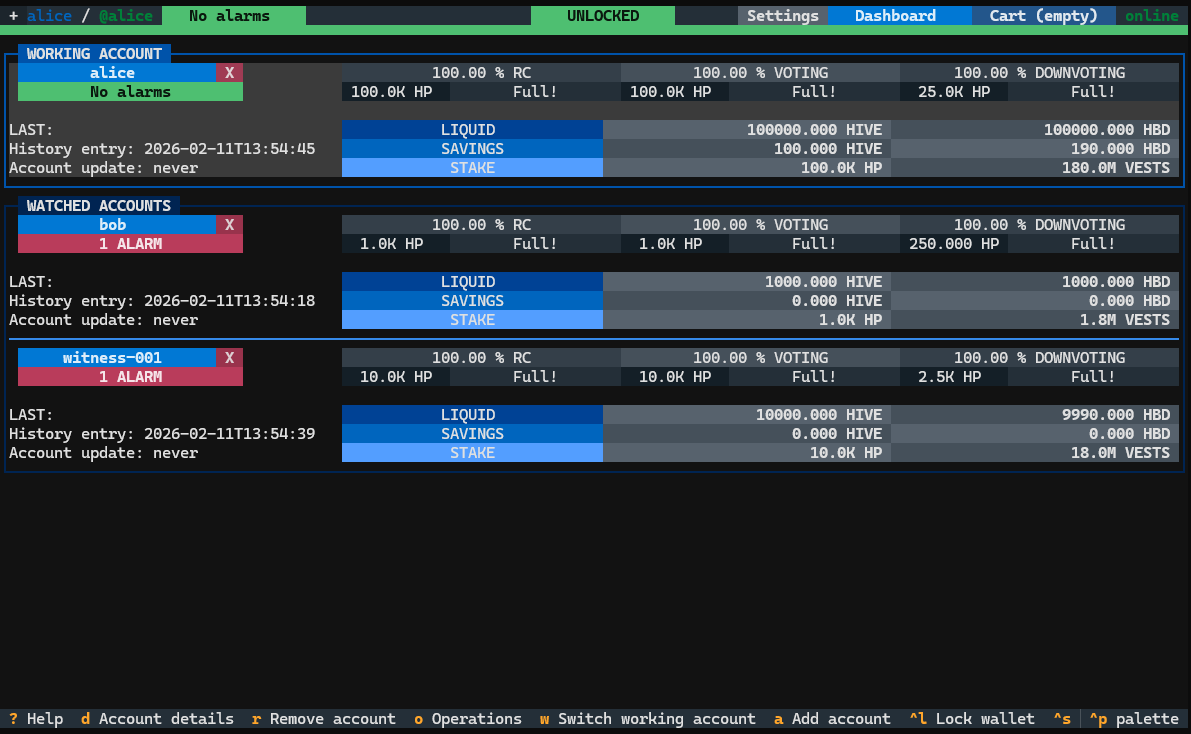View bob's 1 ALARM notice
The width and height of the screenshot is (1191, 734).
coord(131,243)
